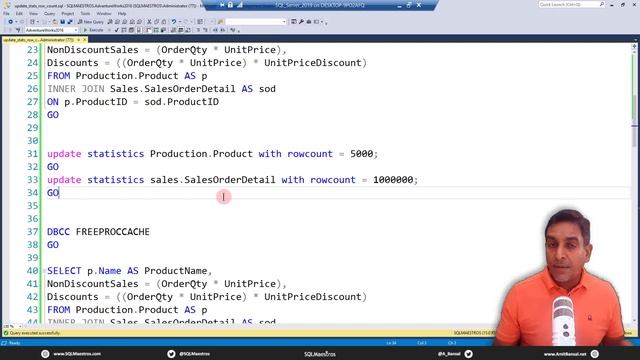Click the lock icon in remote session bar
This screenshot has height=360, width=640.
[x=231, y=5]
